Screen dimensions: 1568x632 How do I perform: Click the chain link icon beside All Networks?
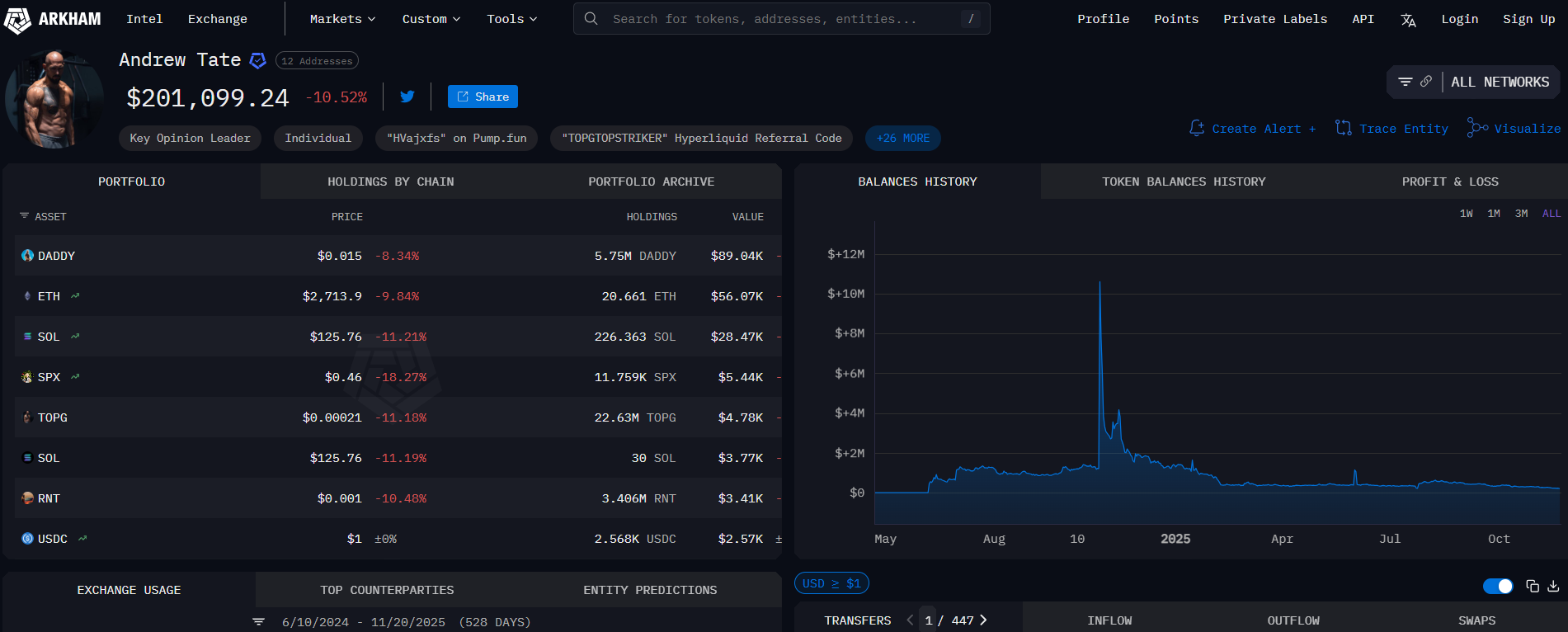pos(1426,82)
